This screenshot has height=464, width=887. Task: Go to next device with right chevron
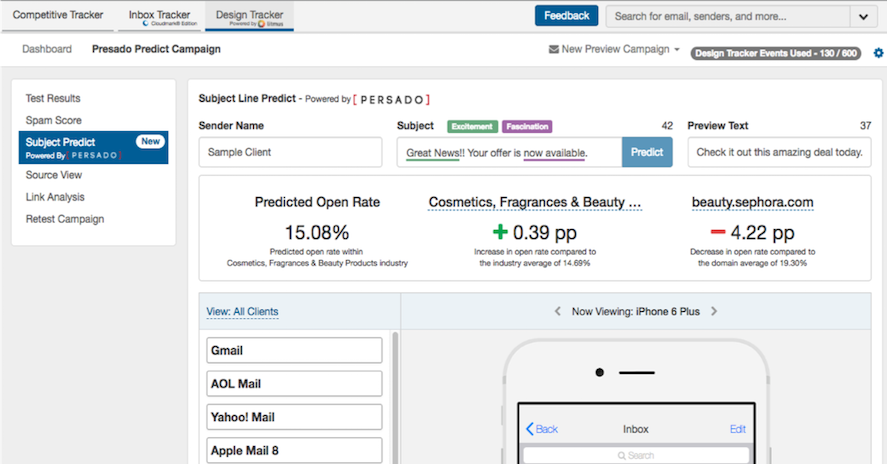pos(714,311)
